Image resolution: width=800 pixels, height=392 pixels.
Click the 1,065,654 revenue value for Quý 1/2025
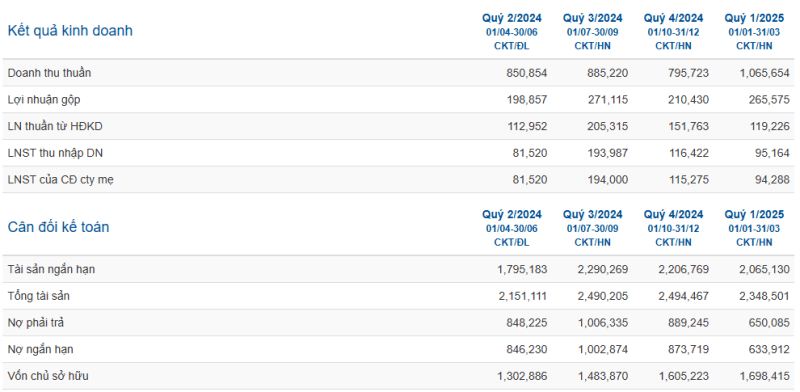click(764, 73)
